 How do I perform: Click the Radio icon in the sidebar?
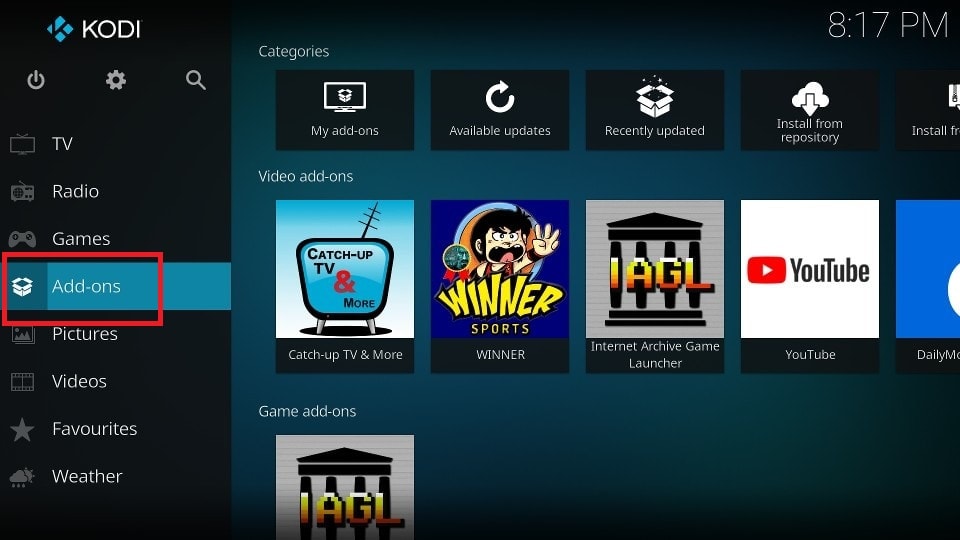tap(23, 191)
